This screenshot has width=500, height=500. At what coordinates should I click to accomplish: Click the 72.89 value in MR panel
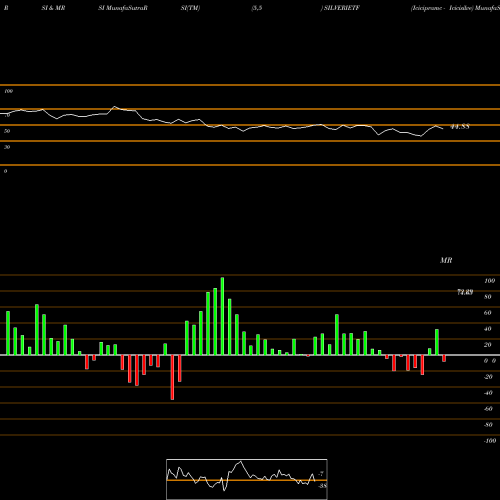pyautogui.click(x=465, y=292)
